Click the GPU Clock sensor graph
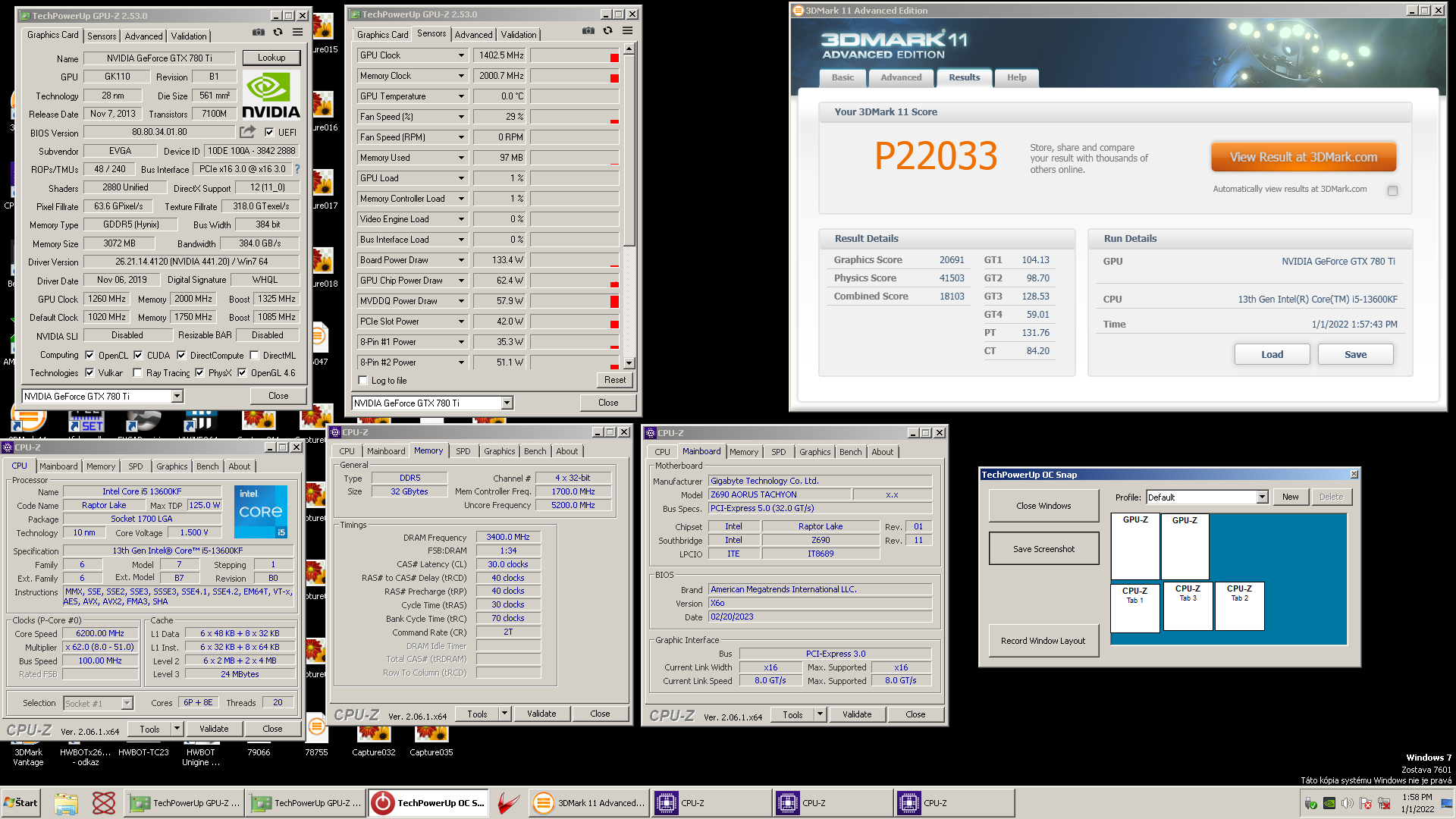1456x819 pixels. click(574, 55)
